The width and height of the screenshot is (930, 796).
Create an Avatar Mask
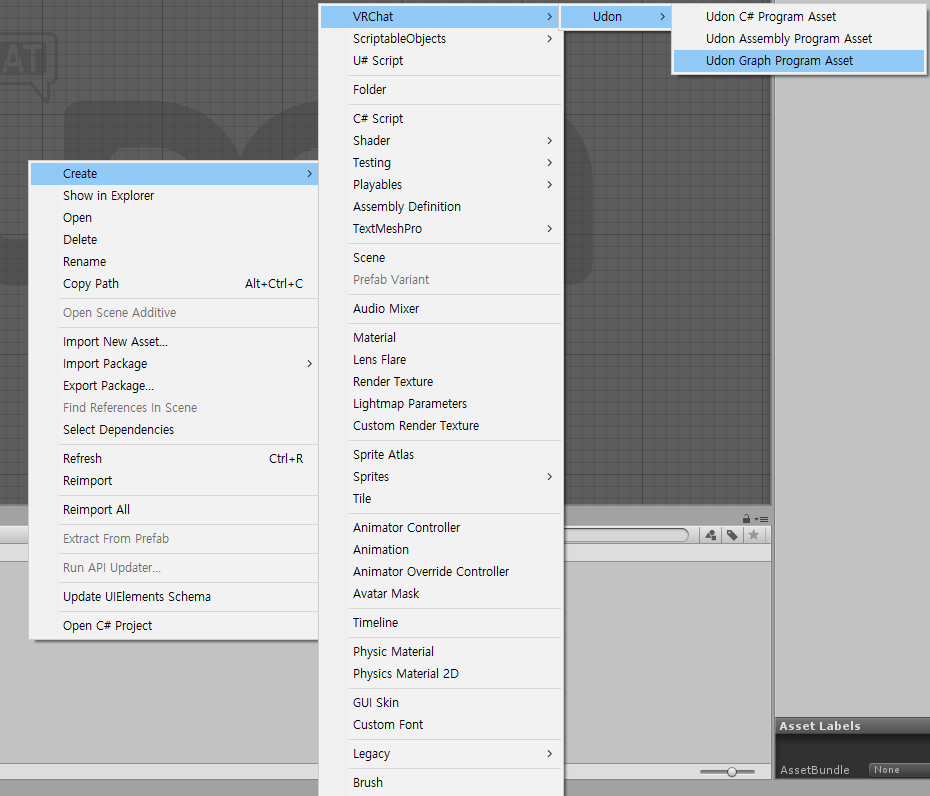point(439,593)
